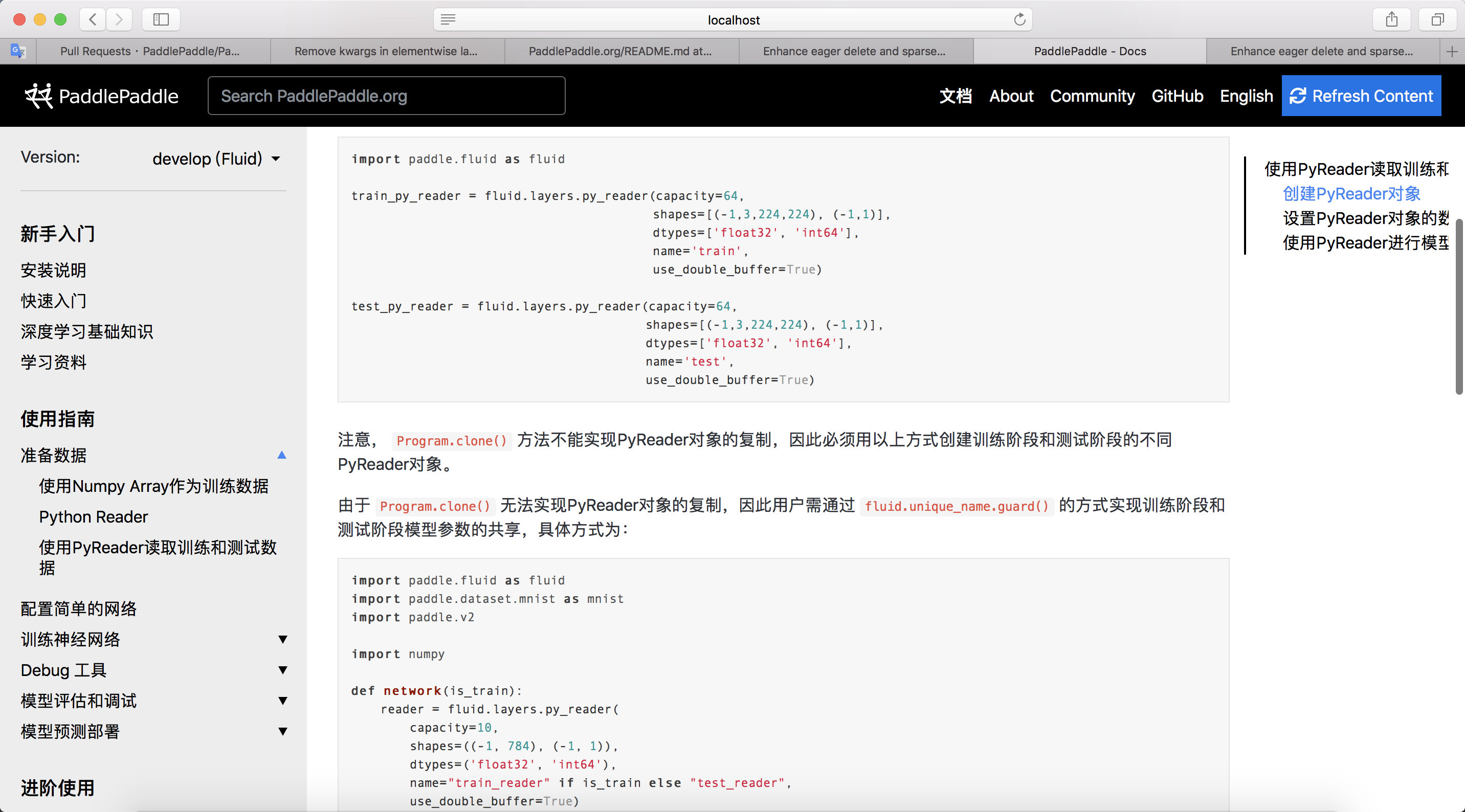
Task: Open the 文档 nav menu item
Action: (x=956, y=96)
